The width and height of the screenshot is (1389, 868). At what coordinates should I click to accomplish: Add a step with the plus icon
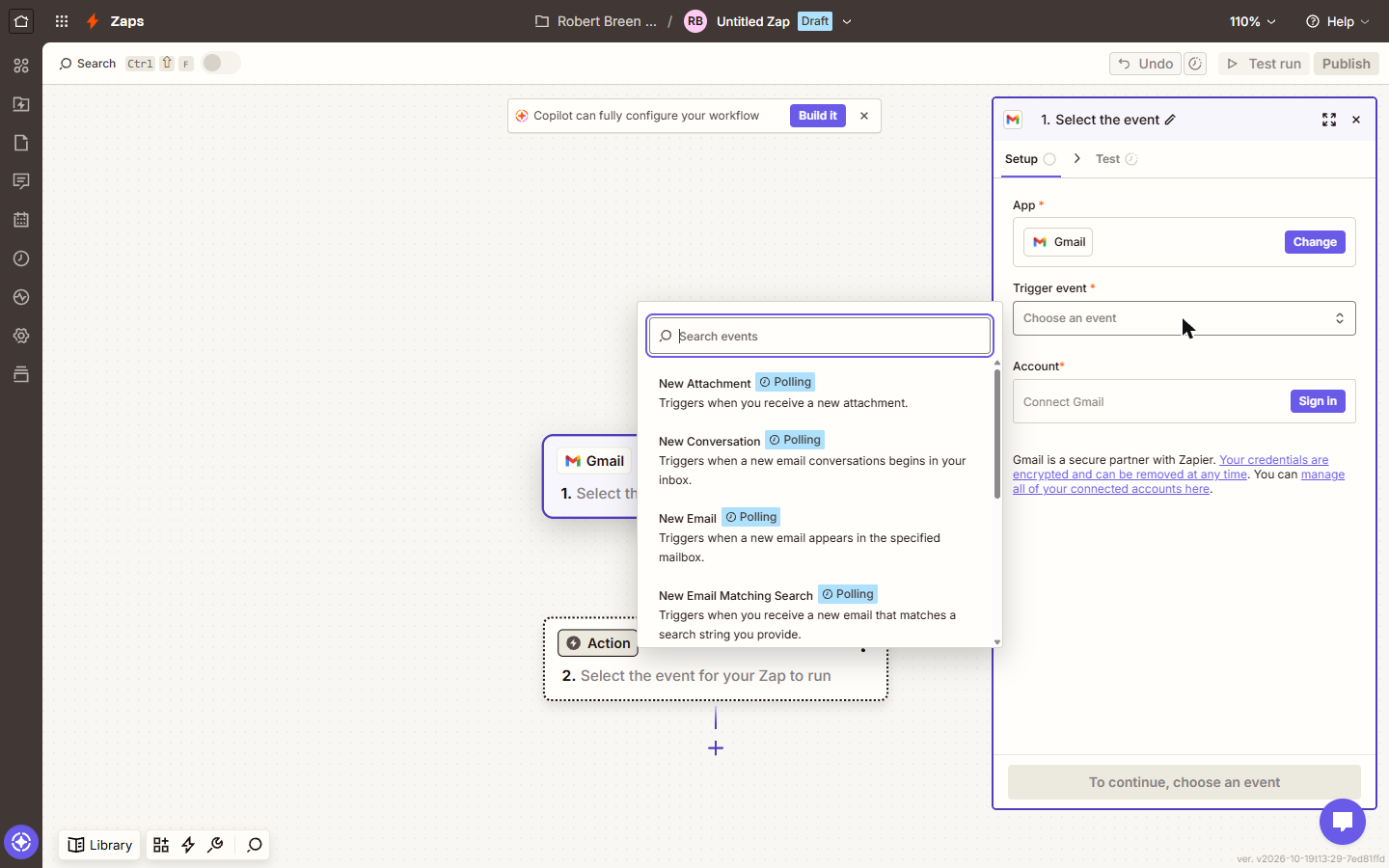coord(716,748)
